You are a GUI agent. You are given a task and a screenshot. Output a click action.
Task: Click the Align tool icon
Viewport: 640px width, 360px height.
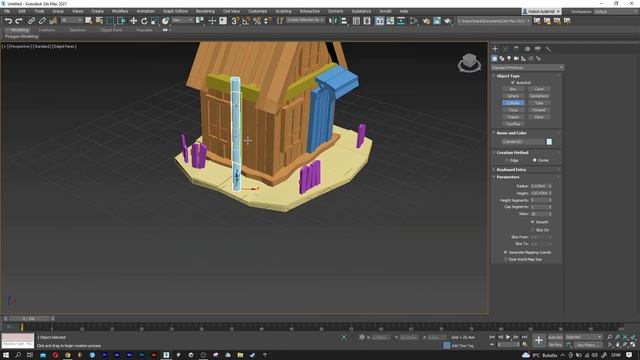(x=344, y=21)
